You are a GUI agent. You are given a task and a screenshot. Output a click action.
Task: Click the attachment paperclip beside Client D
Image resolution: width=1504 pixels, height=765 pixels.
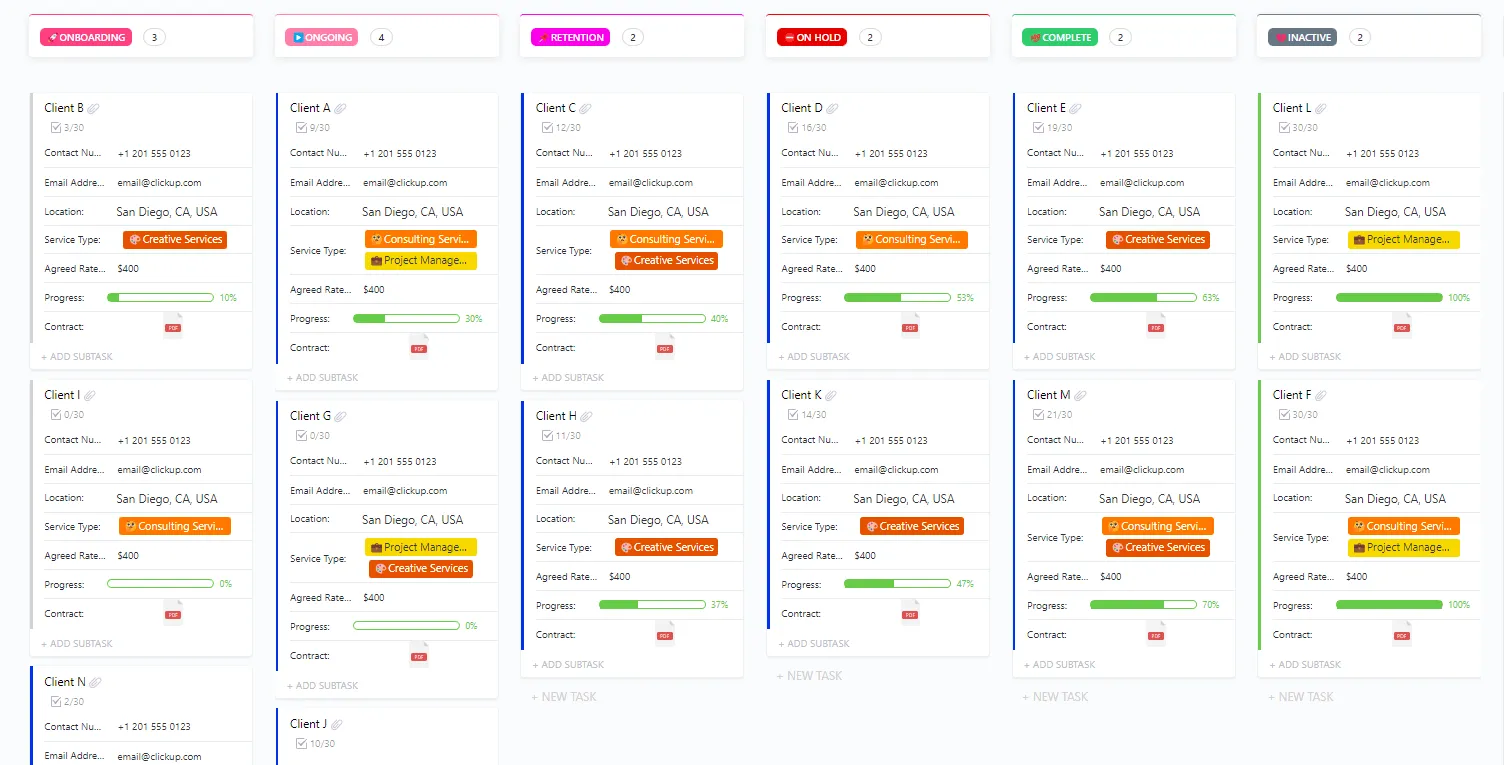pyautogui.click(x=832, y=108)
